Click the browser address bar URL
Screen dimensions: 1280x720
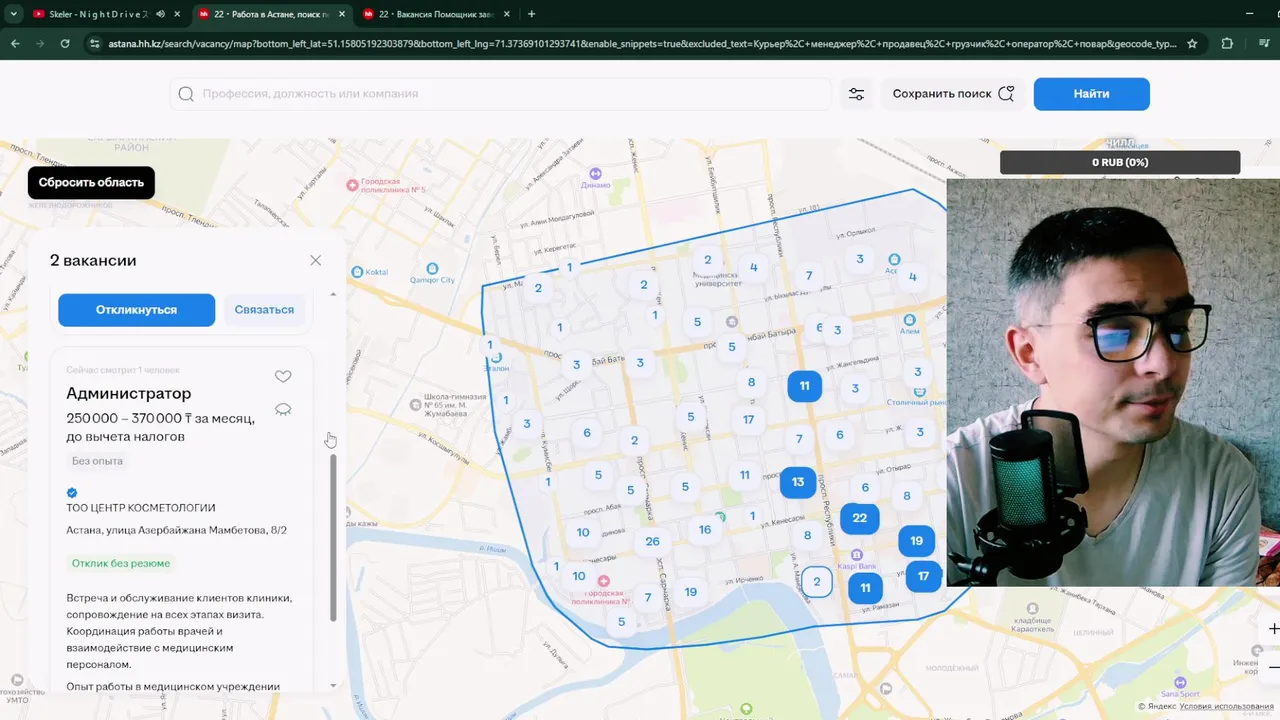click(x=640, y=44)
